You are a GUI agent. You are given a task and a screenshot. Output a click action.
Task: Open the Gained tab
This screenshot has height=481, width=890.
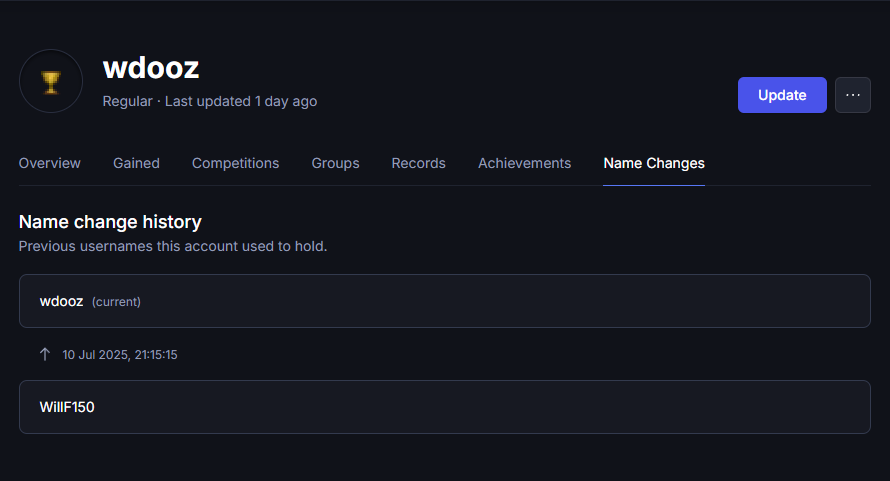click(x=136, y=163)
